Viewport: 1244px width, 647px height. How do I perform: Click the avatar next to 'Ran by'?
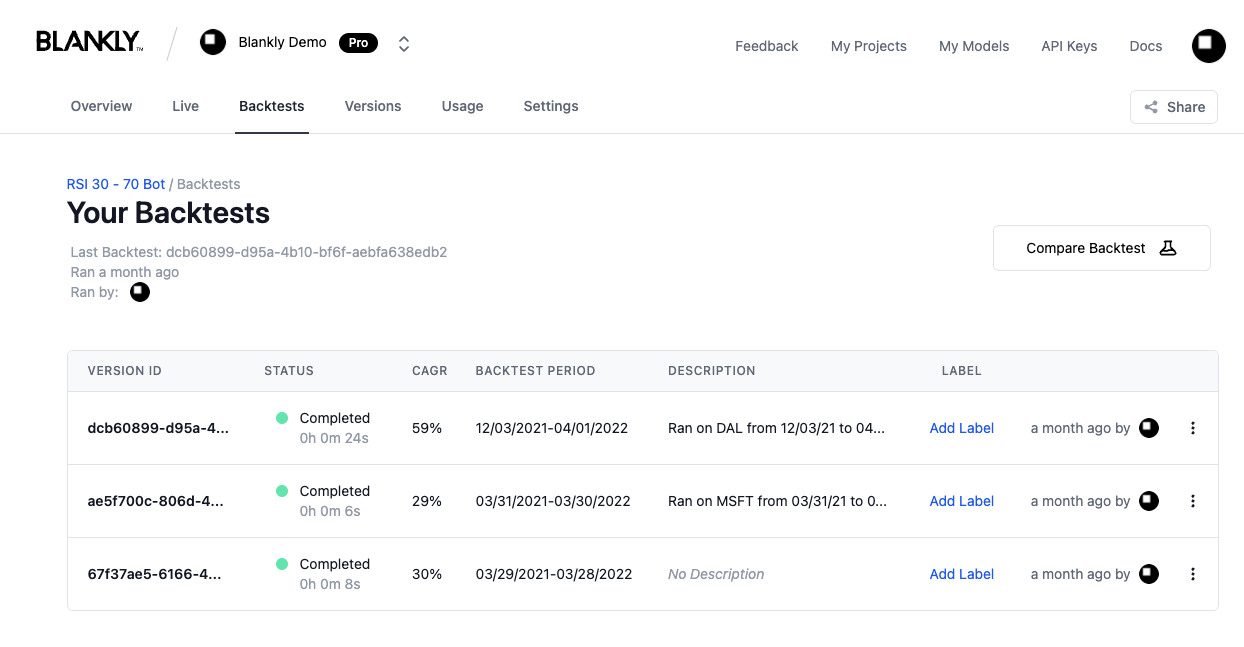tap(140, 292)
